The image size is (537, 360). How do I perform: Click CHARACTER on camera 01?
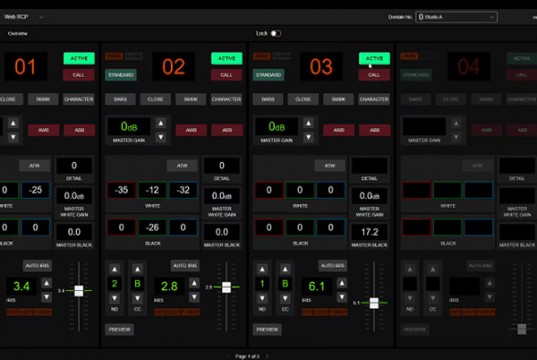(x=79, y=99)
